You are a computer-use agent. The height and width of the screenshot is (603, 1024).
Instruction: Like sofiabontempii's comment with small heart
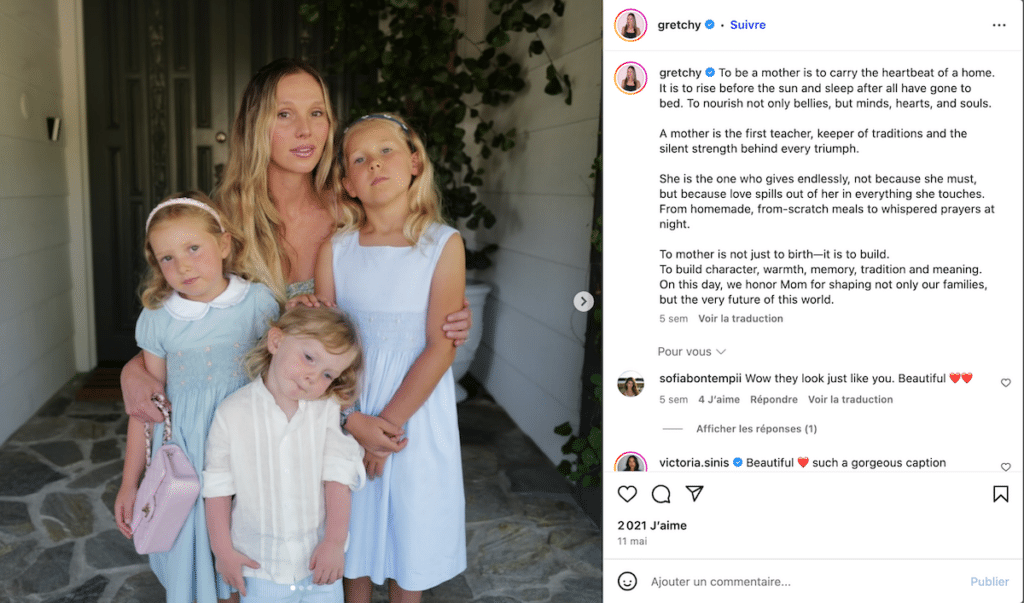1005,383
